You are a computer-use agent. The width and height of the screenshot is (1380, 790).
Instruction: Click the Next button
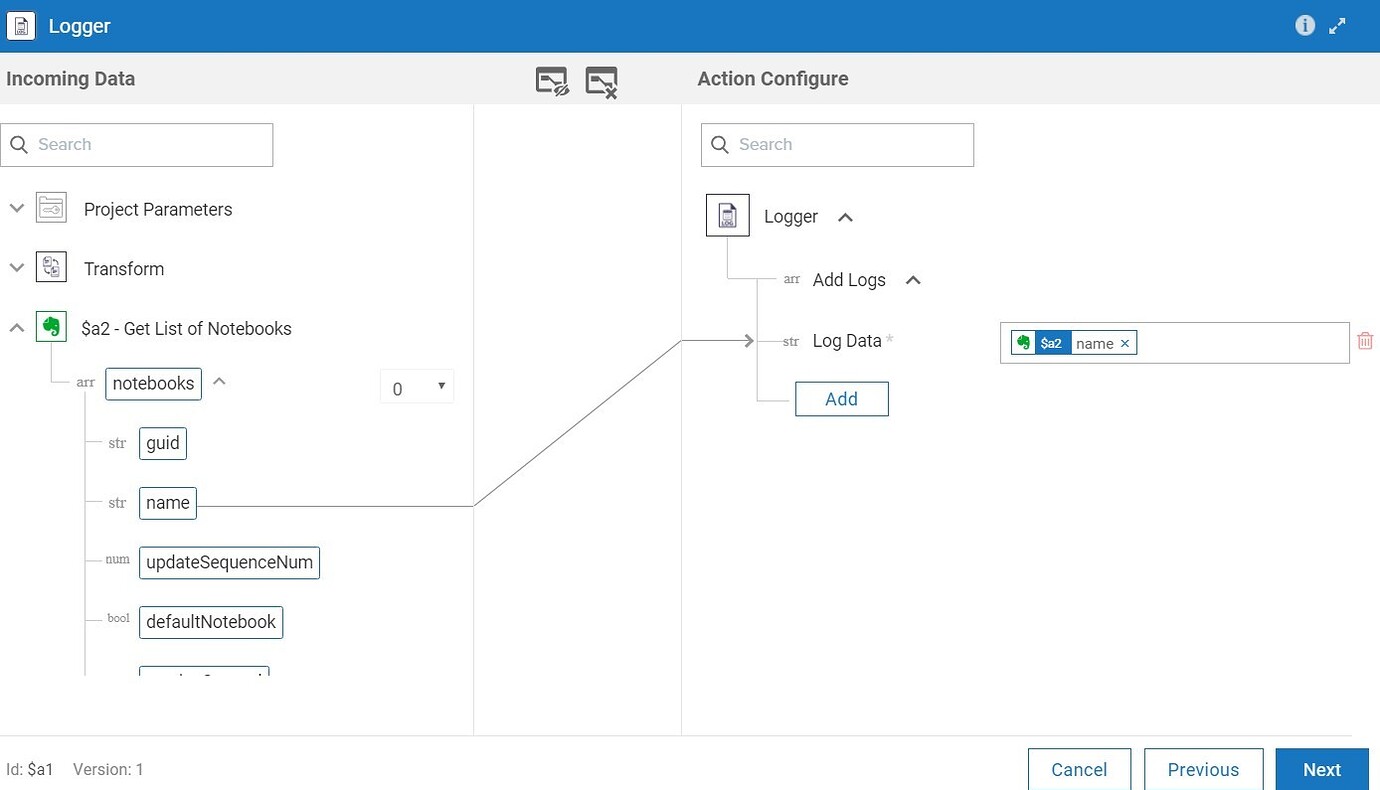pyautogui.click(x=1321, y=769)
